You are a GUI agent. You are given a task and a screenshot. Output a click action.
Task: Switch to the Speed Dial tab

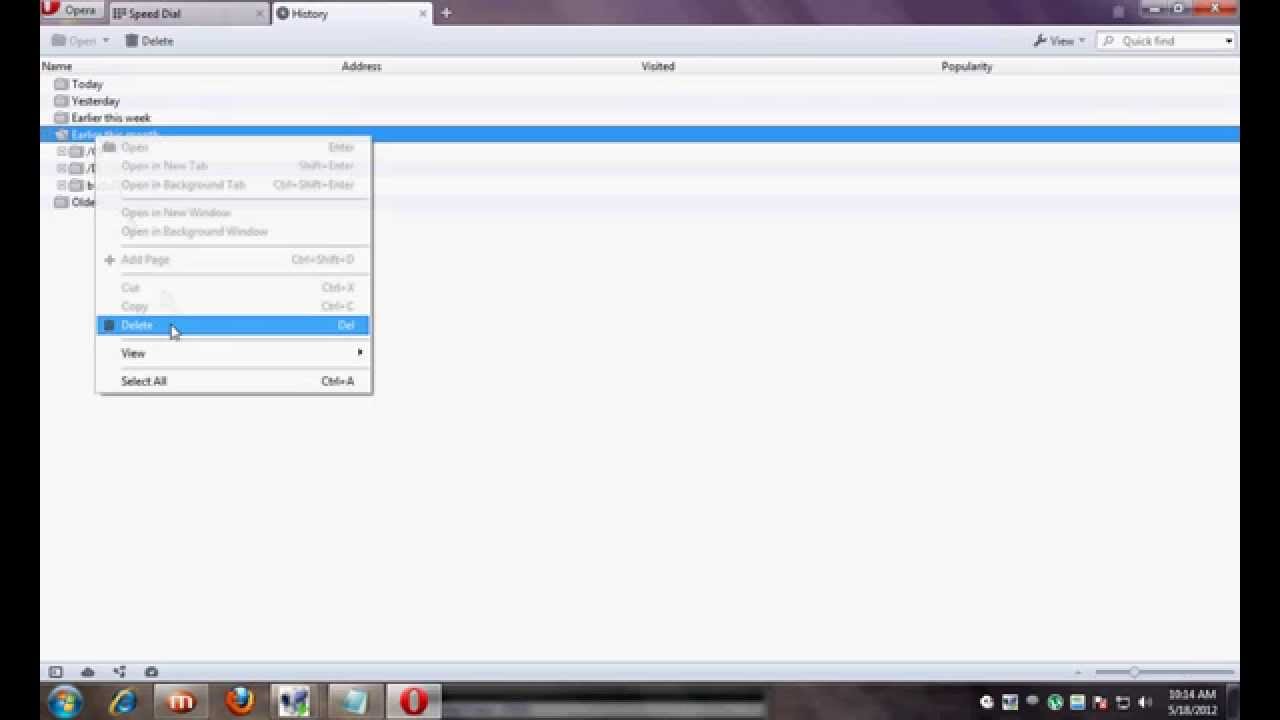[x=187, y=14]
